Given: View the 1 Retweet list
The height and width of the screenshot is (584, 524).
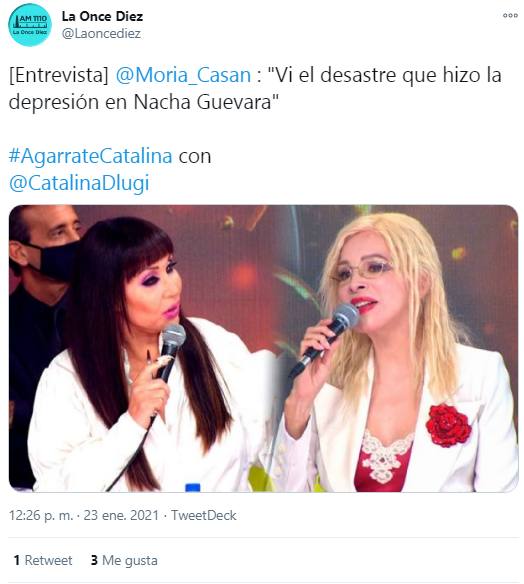Looking at the screenshot, I should [x=43, y=560].
